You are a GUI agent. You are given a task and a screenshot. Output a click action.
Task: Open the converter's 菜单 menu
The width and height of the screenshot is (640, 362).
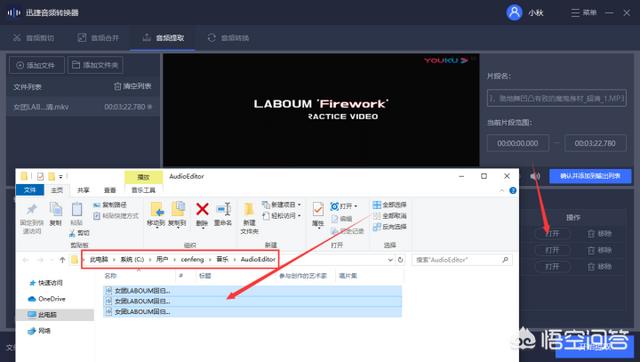point(584,13)
